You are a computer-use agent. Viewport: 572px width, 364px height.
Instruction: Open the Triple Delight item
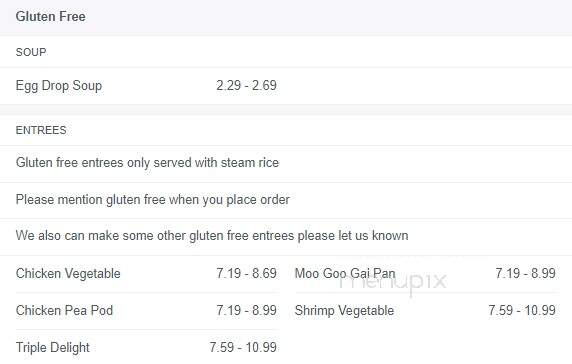click(x=53, y=348)
